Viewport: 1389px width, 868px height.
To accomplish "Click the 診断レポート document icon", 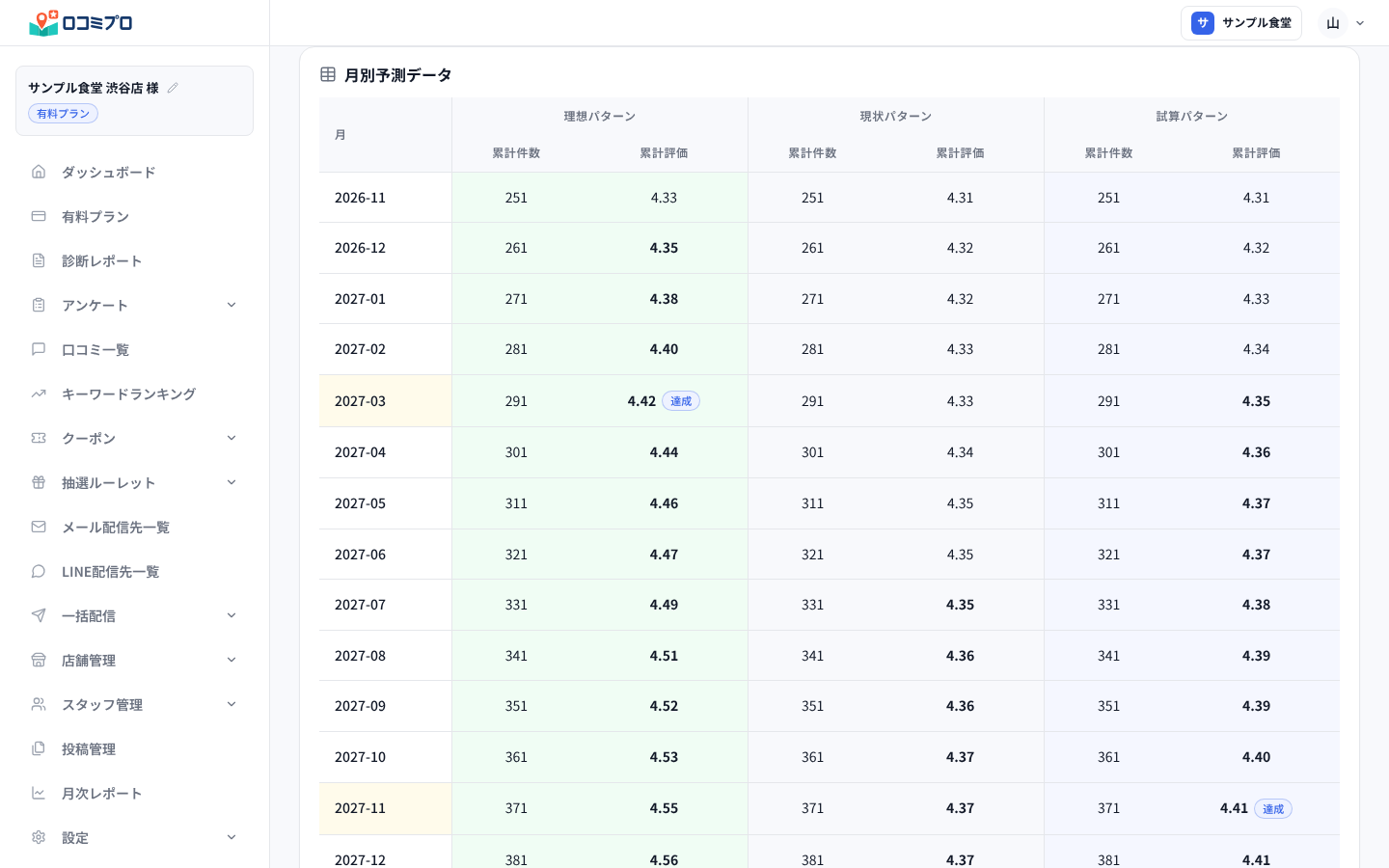I will pos(39,260).
